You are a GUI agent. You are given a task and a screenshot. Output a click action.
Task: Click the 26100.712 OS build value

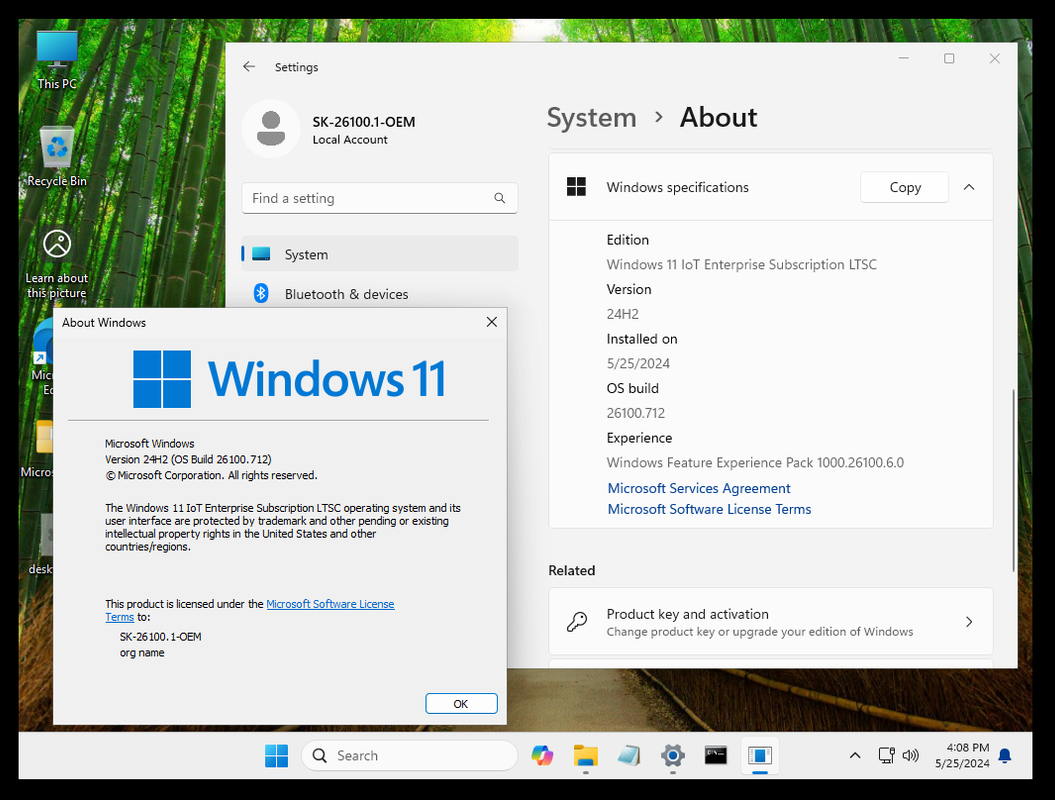636,413
